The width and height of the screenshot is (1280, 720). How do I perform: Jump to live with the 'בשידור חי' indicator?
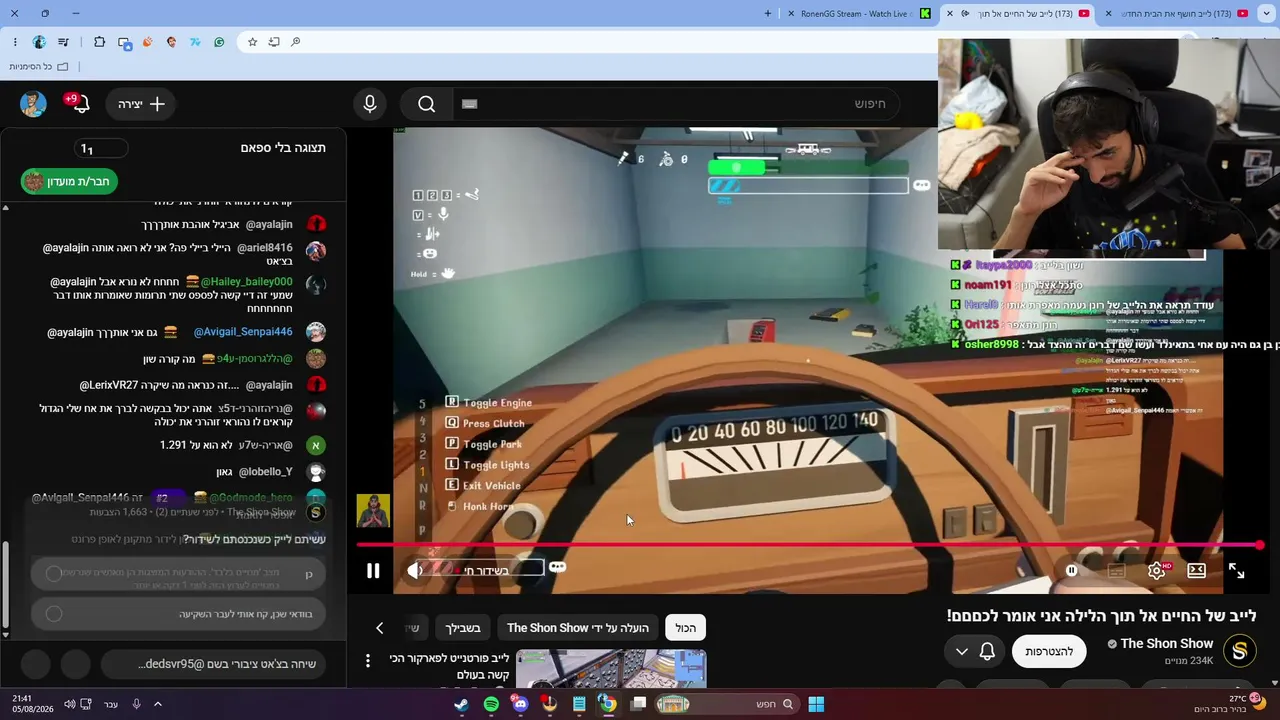pyautogui.click(x=484, y=570)
